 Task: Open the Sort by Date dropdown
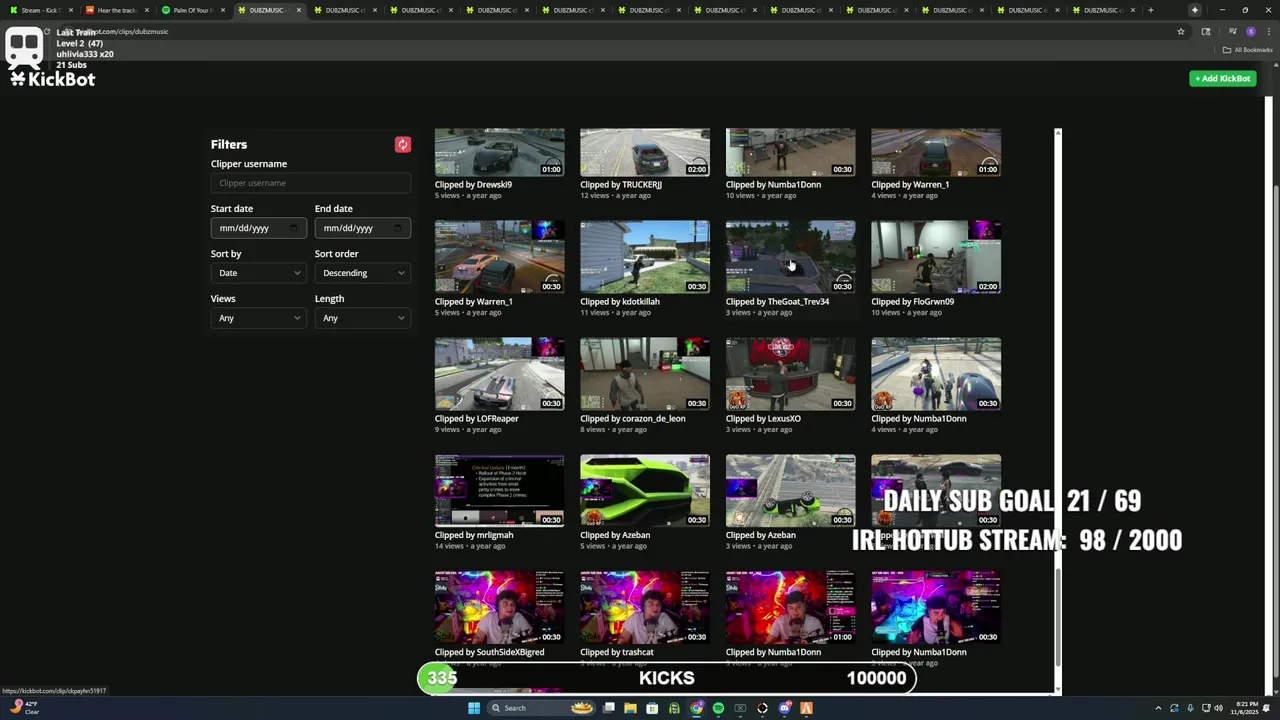pos(258,273)
